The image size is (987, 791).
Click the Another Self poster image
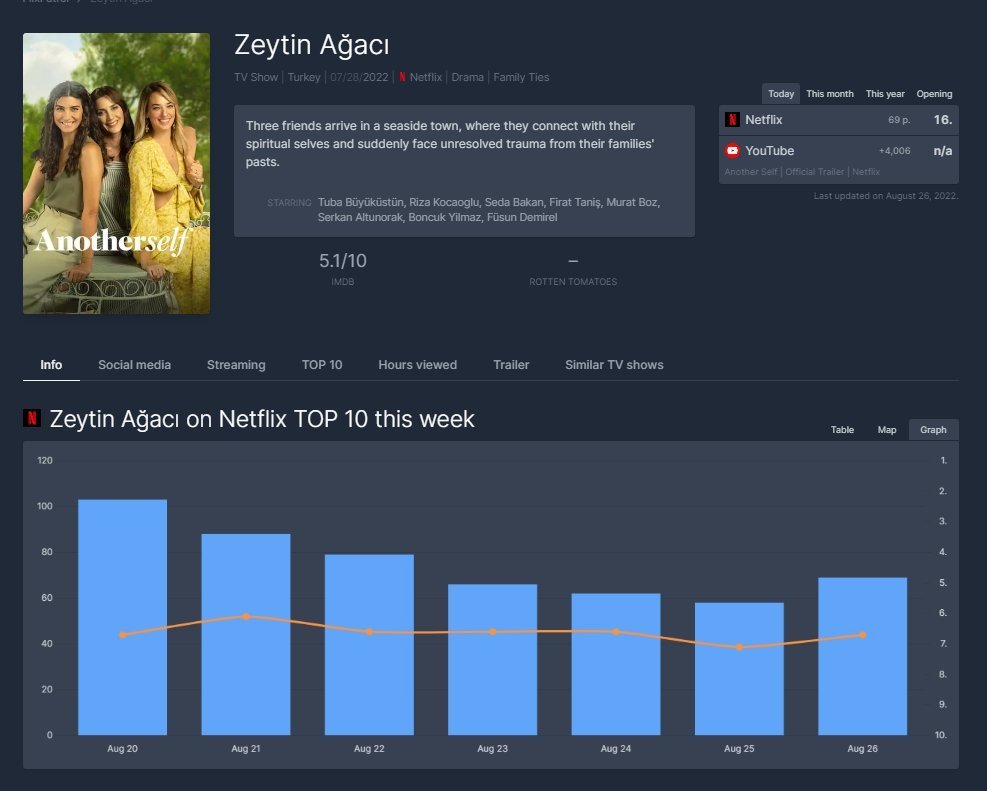click(x=116, y=173)
